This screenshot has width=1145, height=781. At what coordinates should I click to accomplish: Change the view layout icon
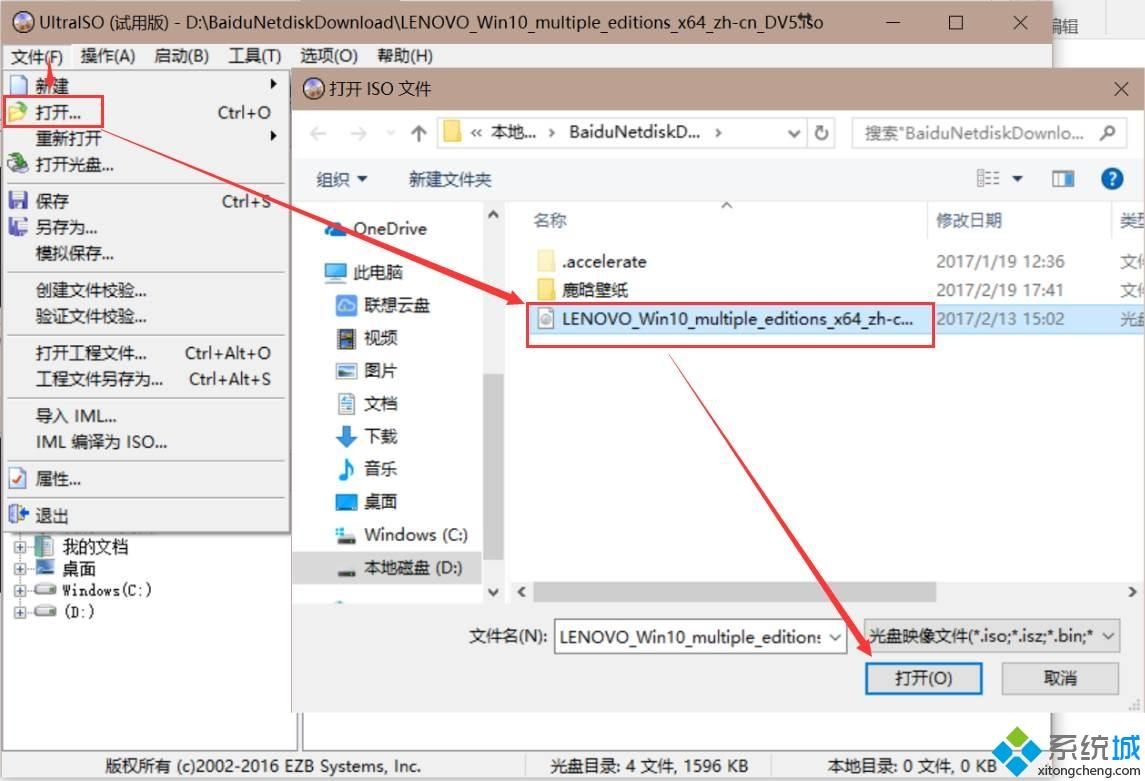(987, 178)
